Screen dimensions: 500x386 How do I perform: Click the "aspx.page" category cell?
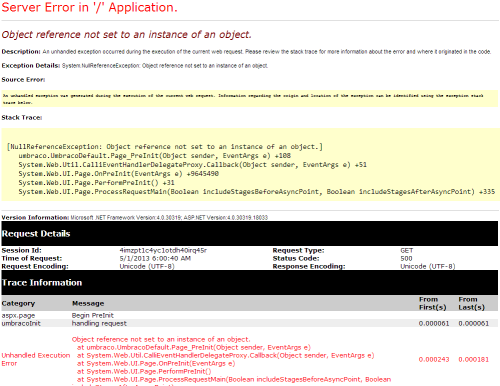[18, 315]
